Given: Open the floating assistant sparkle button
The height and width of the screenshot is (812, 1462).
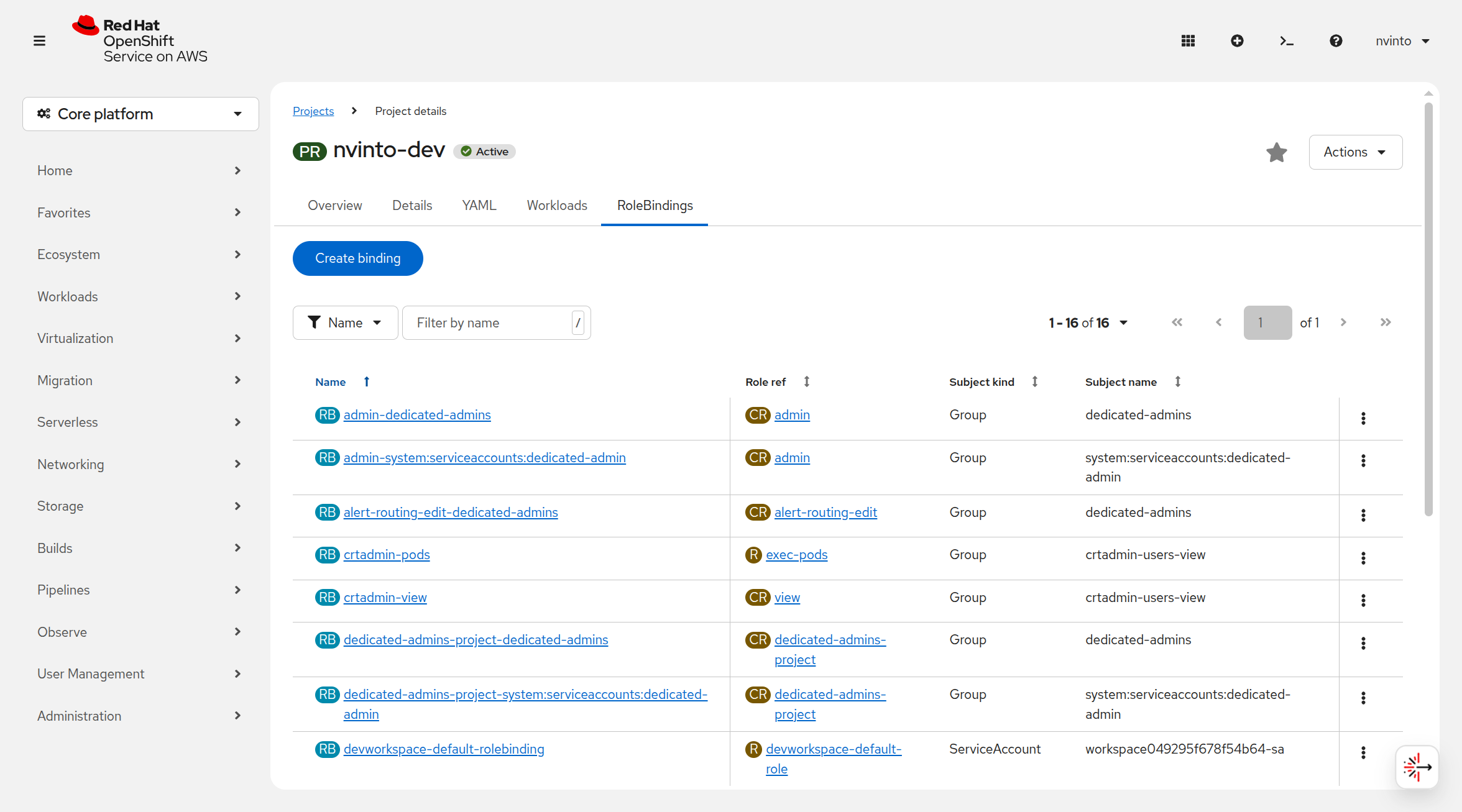Looking at the screenshot, I should (x=1417, y=767).
